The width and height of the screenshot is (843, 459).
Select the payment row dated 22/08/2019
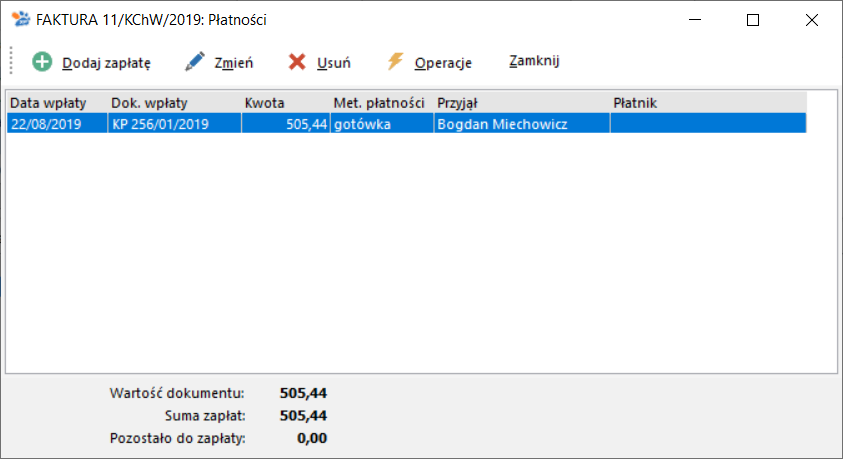pos(406,124)
